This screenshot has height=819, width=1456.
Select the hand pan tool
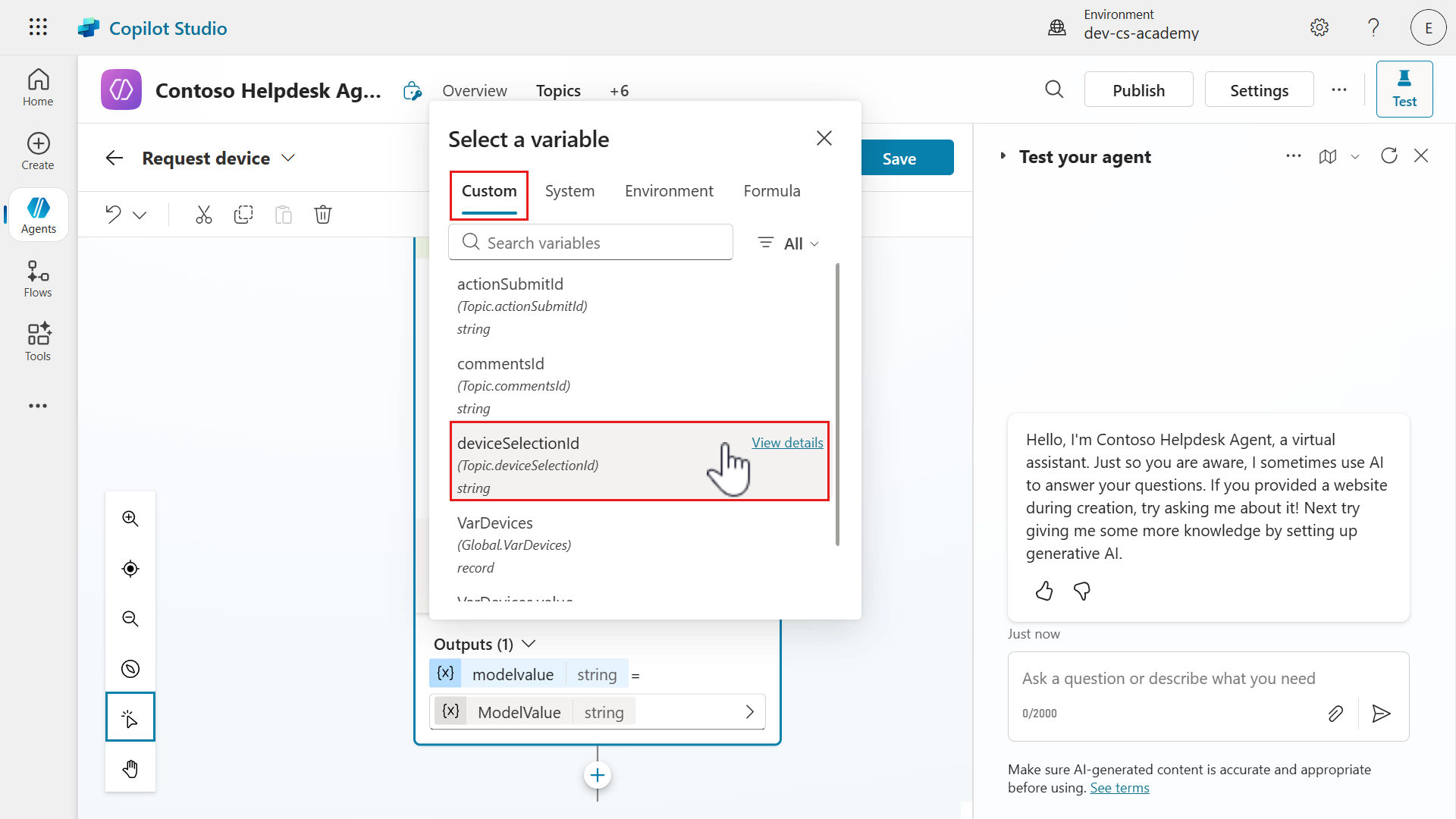click(130, 769)
